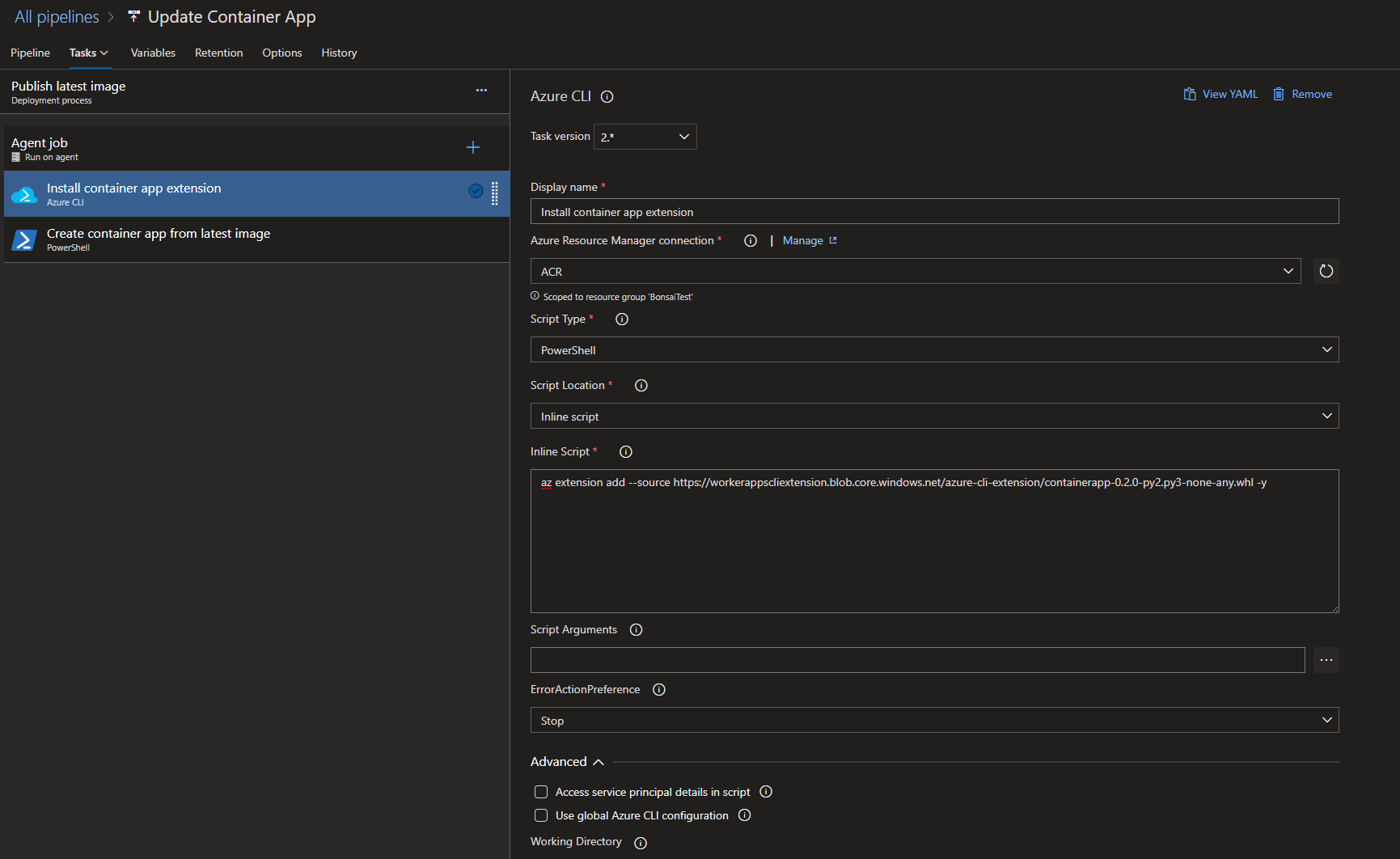Show Inline Script info tooltip
Image resolution: width=1400 pixels, height=859 pixels.
pos(626,452)
